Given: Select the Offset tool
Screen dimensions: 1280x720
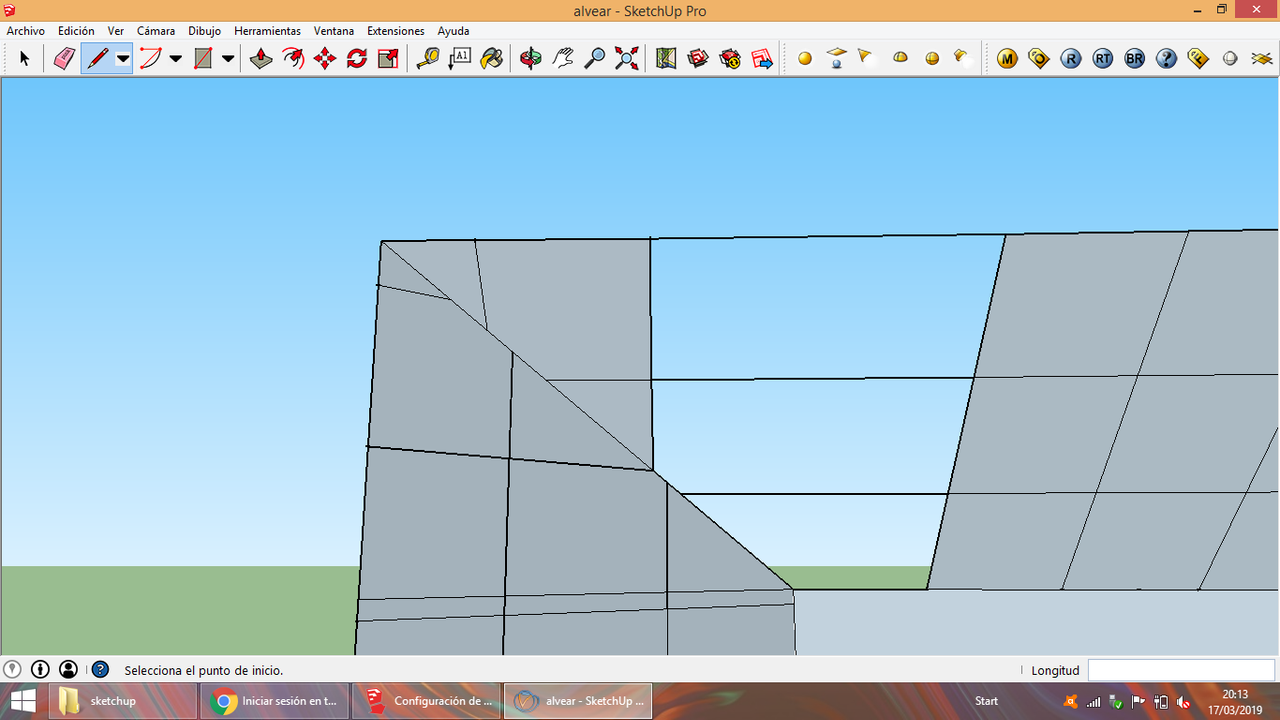Looking at the screenshot, I should click(x=293, y=59).
